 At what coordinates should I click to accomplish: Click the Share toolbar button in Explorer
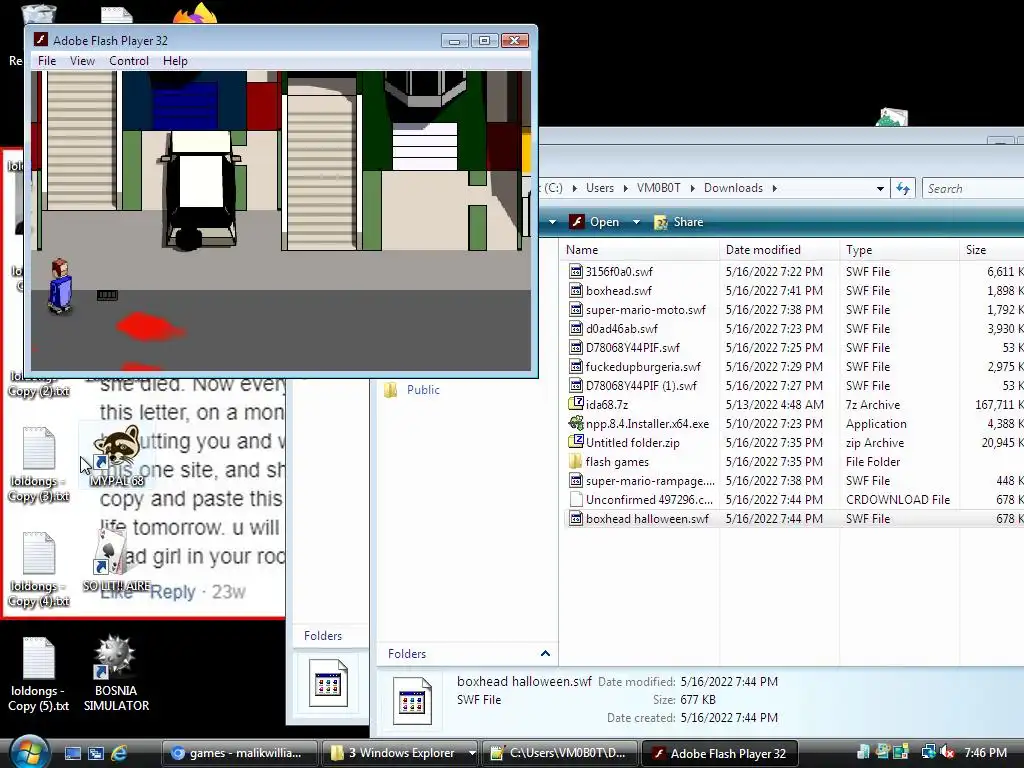click(679, 222)
